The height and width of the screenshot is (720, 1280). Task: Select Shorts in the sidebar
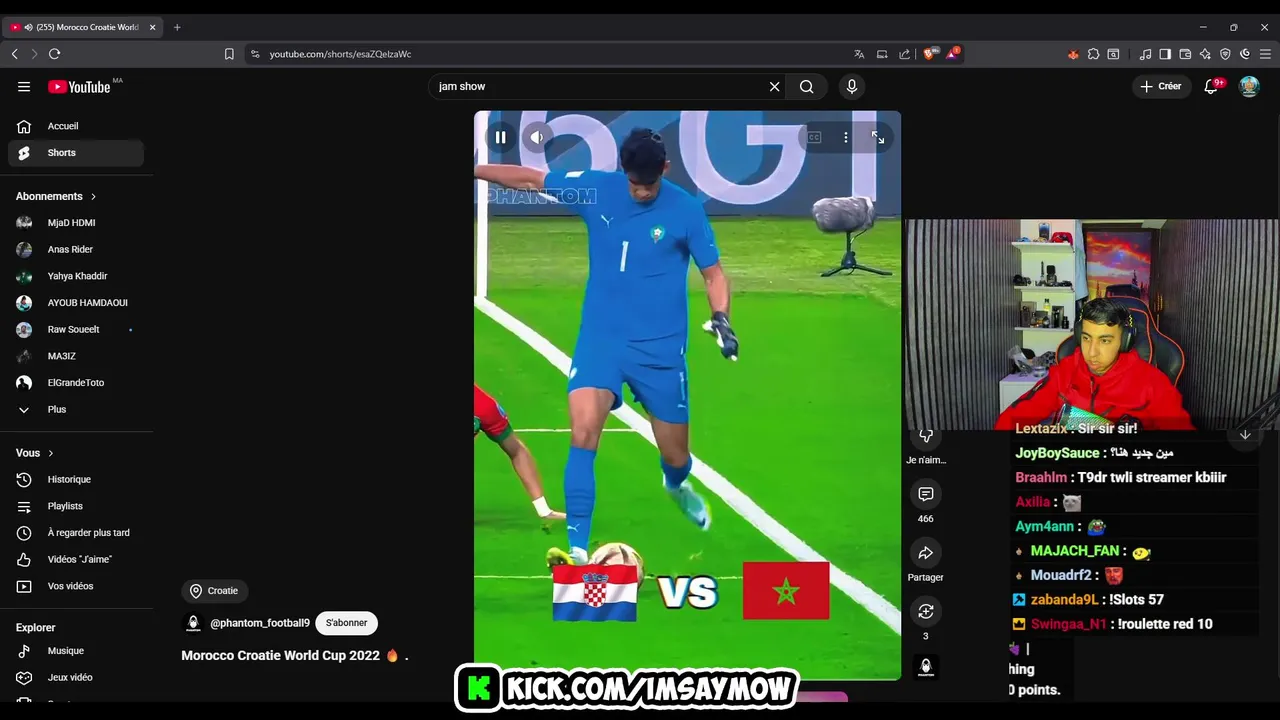pos(76,153)
